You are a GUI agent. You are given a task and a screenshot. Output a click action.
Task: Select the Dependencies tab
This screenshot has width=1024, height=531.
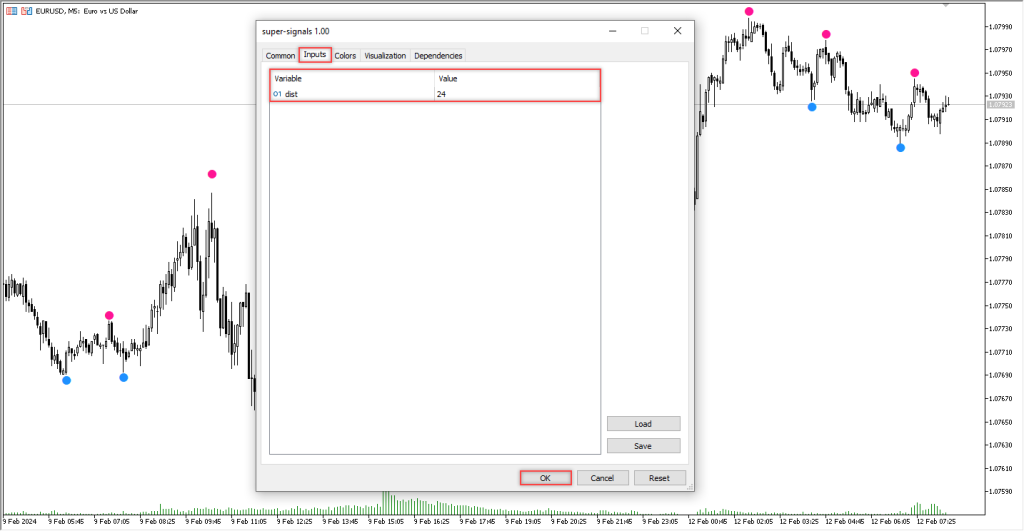pyautogui.click(x=438, y=56)
